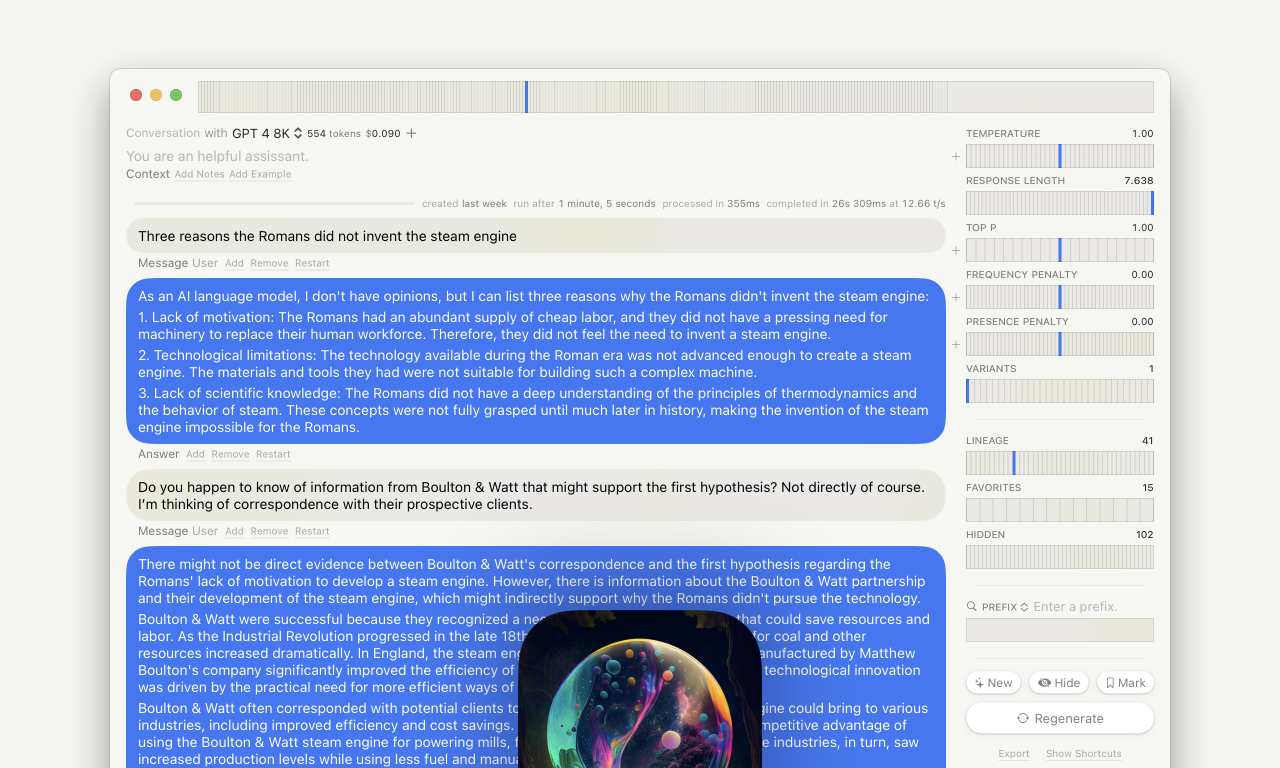Create a new entry with New button
This screenshot has width=1280, height=768.
click(x=993, y=683)
